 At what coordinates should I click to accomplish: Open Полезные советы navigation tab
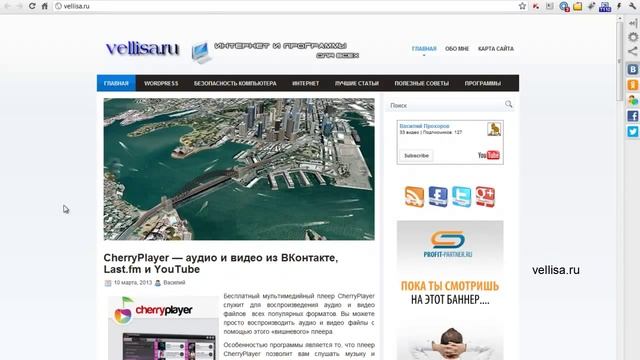(x=421, y=83)
